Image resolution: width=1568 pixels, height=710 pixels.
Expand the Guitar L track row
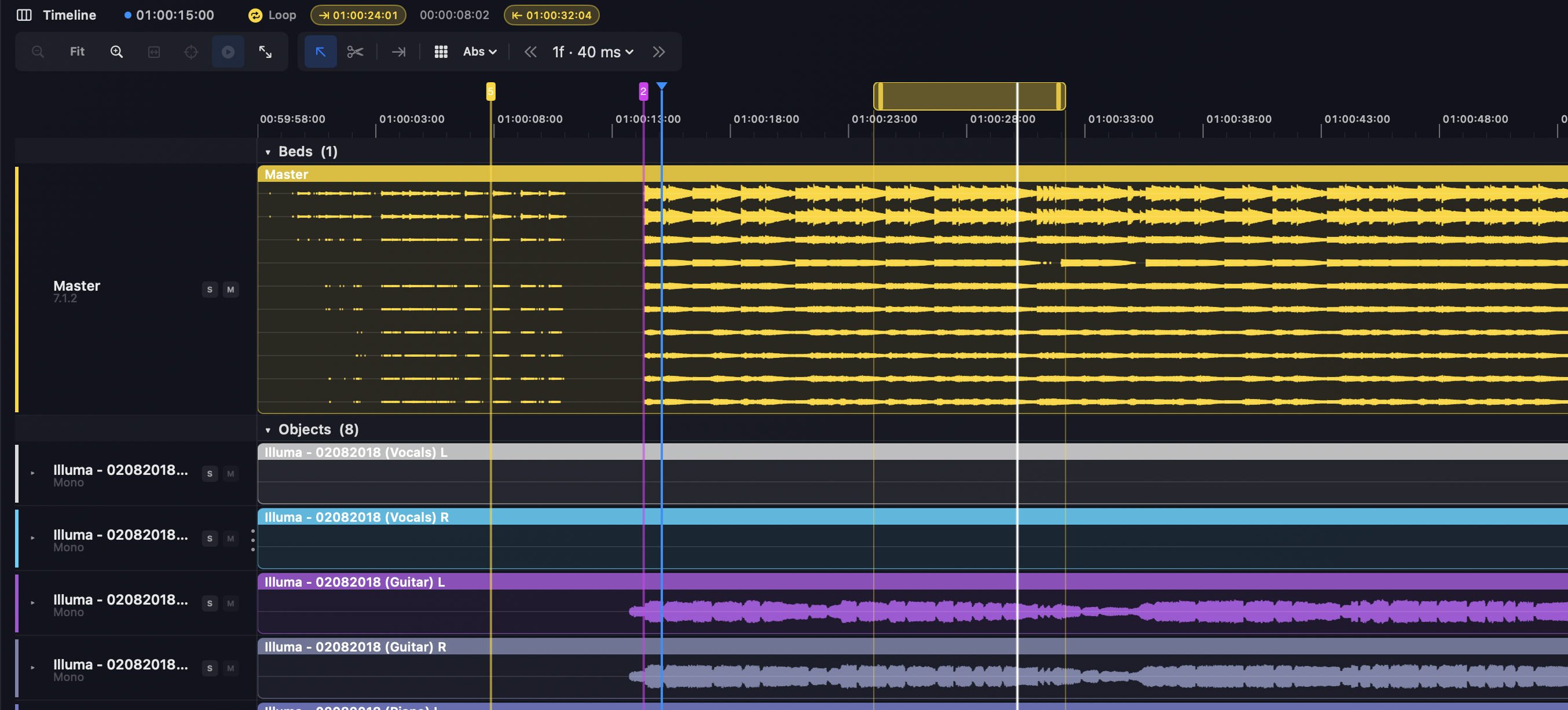[x=33, y=603]
